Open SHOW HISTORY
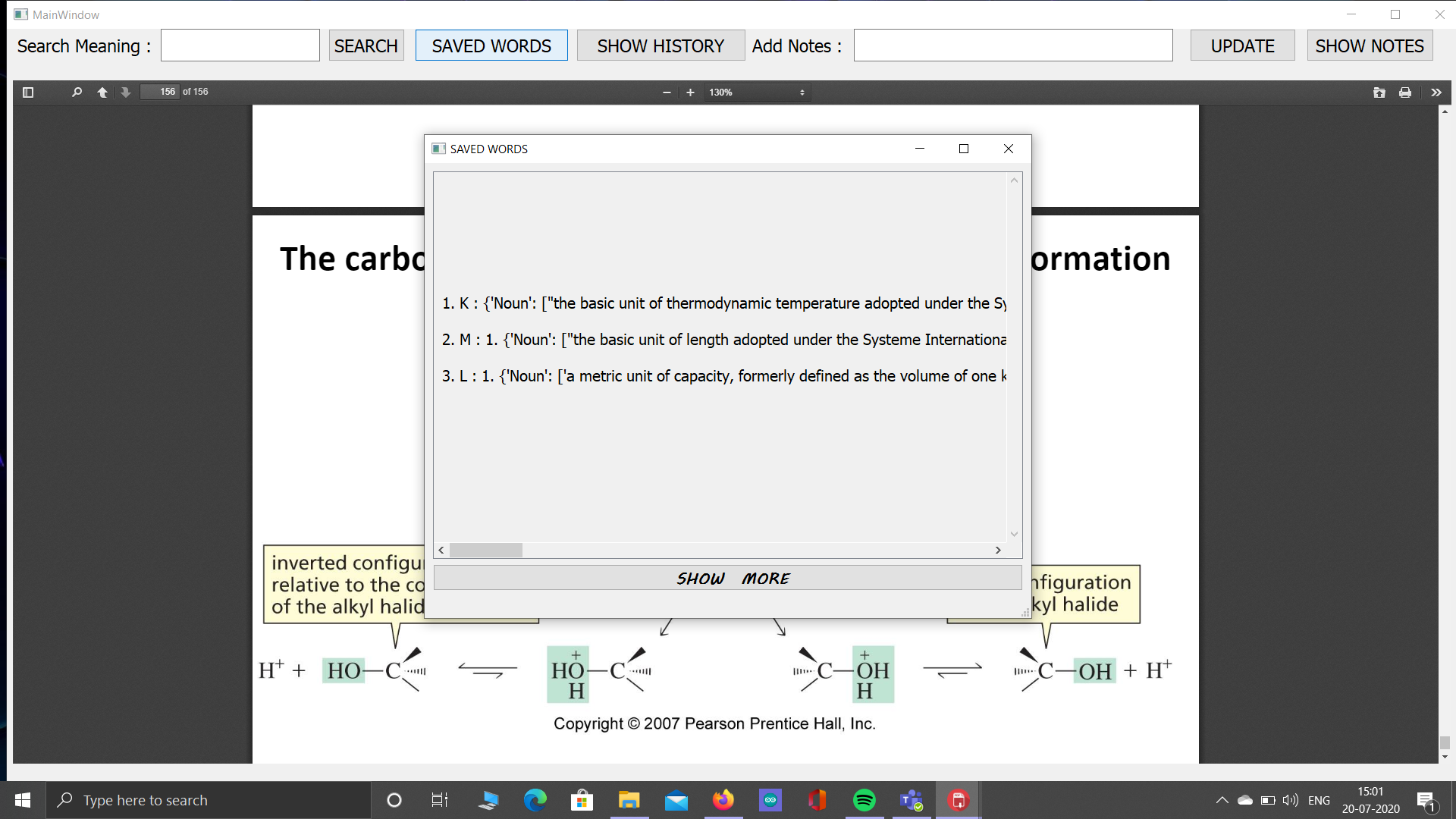 (661, 46)
